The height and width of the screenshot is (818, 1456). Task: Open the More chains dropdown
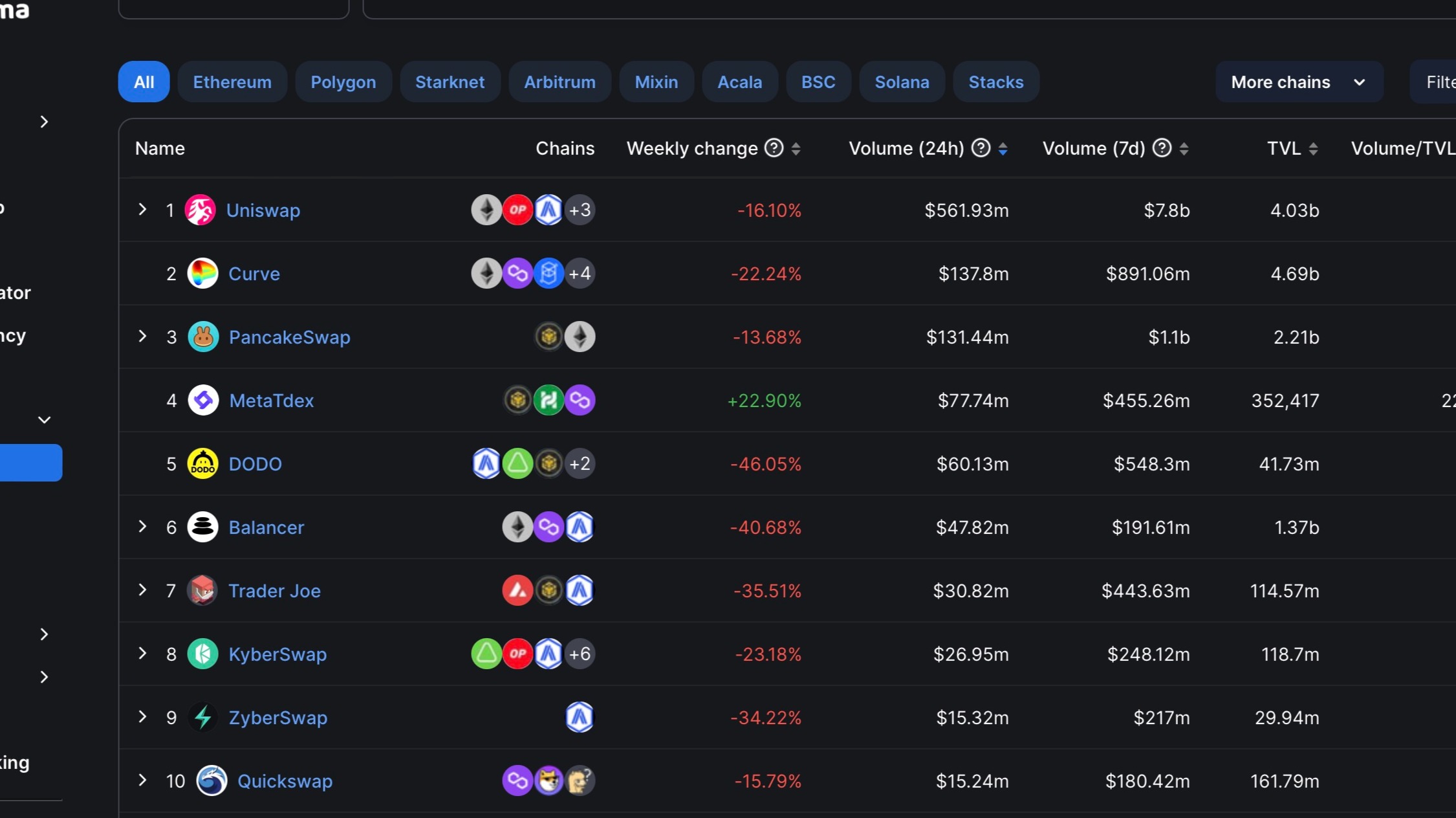click(1299, 82)
